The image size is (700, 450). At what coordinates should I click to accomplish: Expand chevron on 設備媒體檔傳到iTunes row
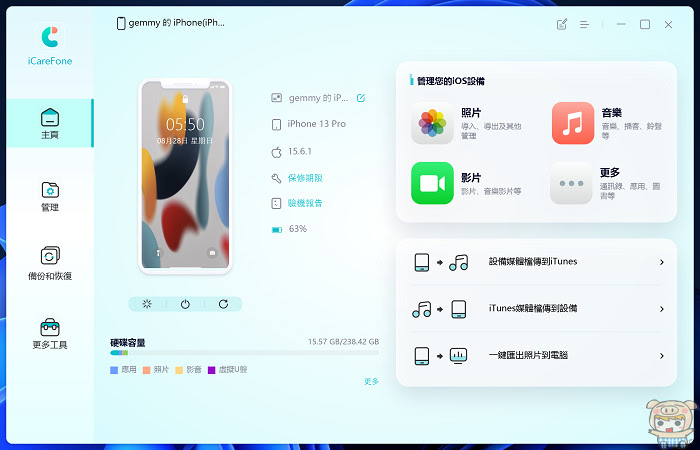coord(662,262)
